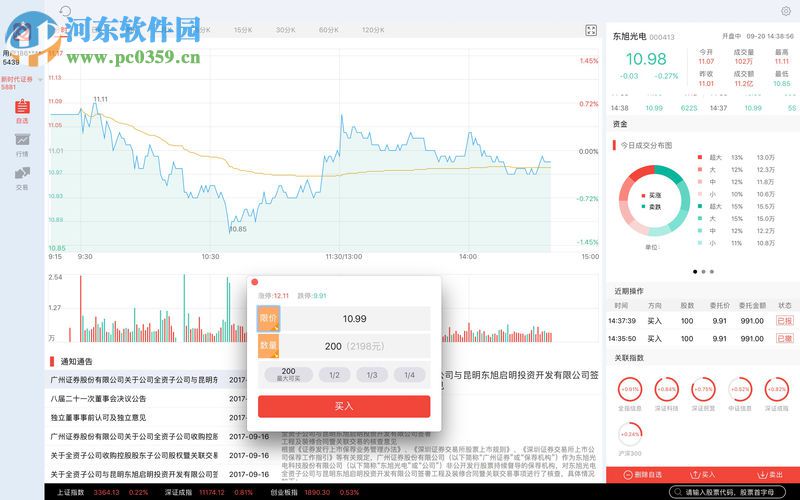
Task: Switch to the 120分K chart tab
Action: pyautogui.click(x=373, y=30)
